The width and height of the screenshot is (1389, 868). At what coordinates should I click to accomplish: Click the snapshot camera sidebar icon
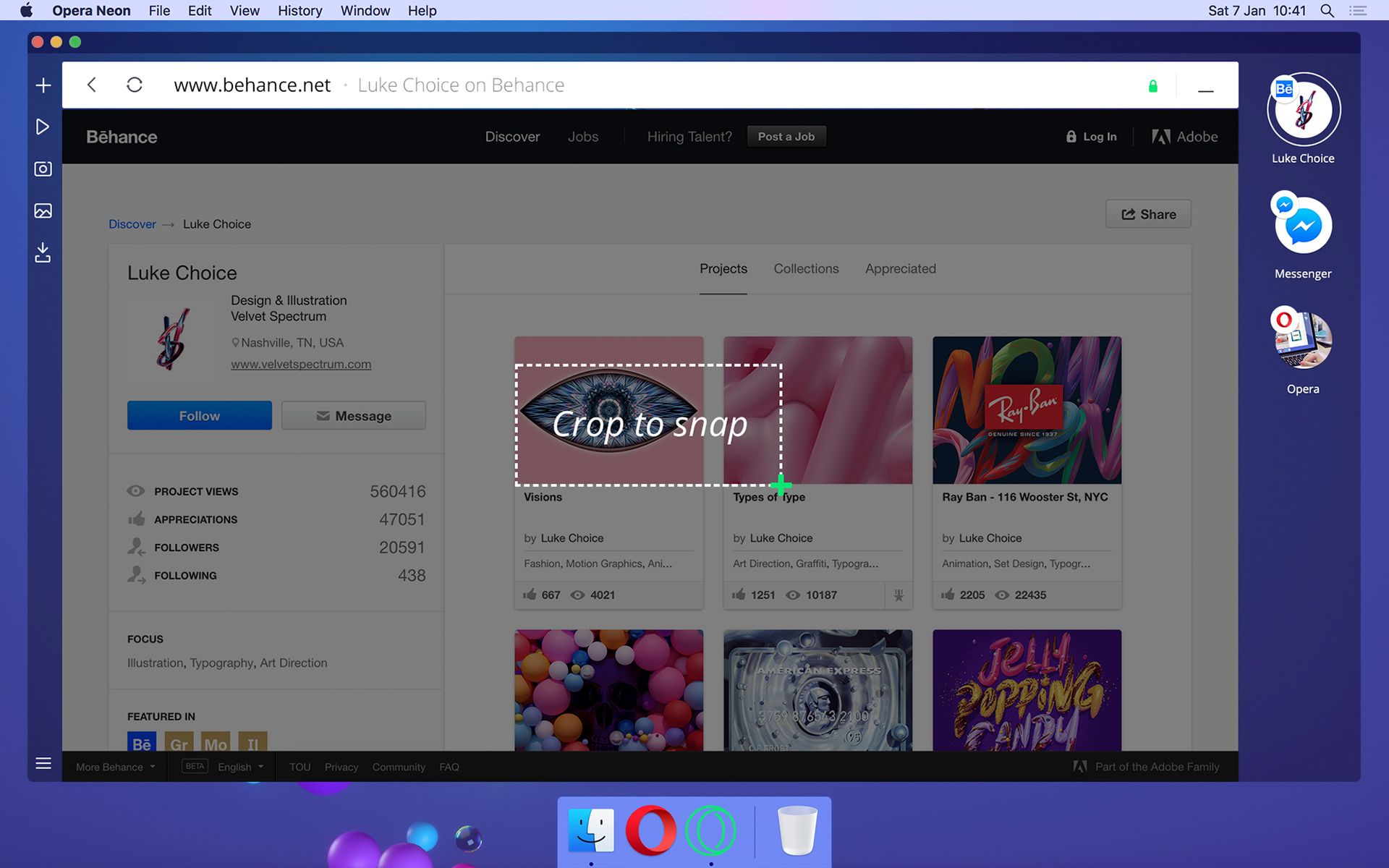pyautogui.click(x=43, y=169)
